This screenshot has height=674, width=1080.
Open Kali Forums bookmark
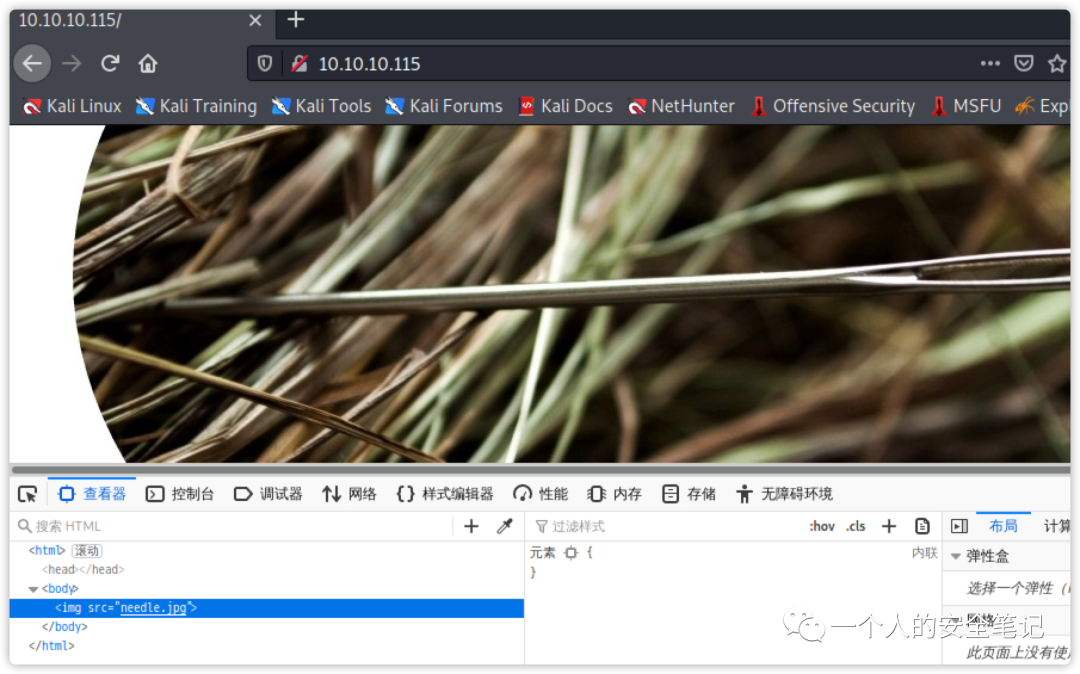click(444, 106)
